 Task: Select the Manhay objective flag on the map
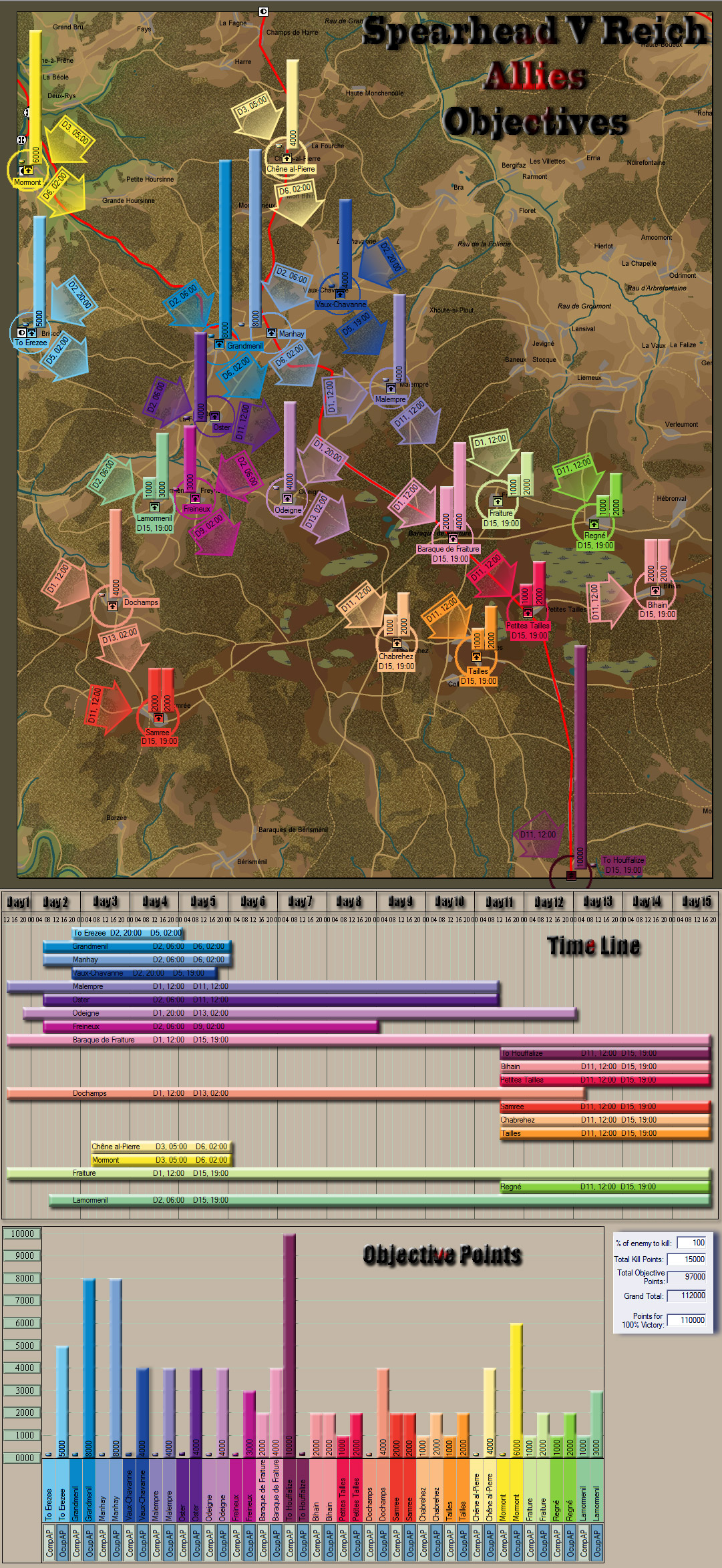tap(271, 333)
